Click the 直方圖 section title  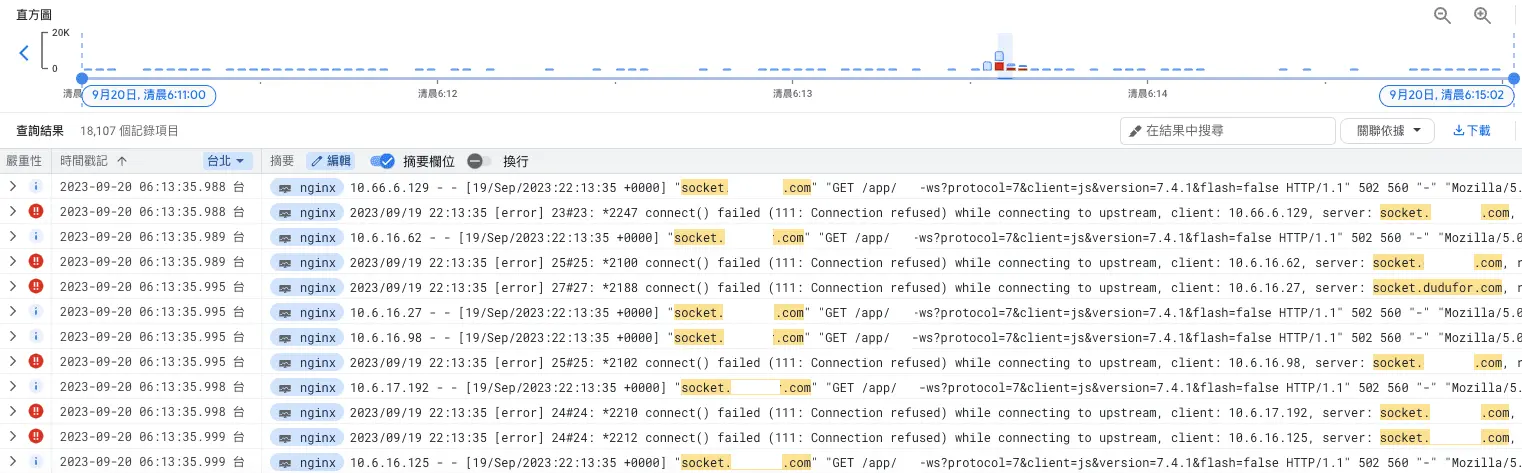pos(34,15)
